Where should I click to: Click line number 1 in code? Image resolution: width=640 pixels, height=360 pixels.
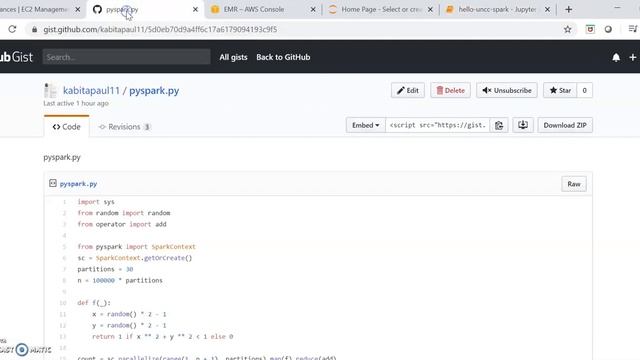(x=64, y=202)
